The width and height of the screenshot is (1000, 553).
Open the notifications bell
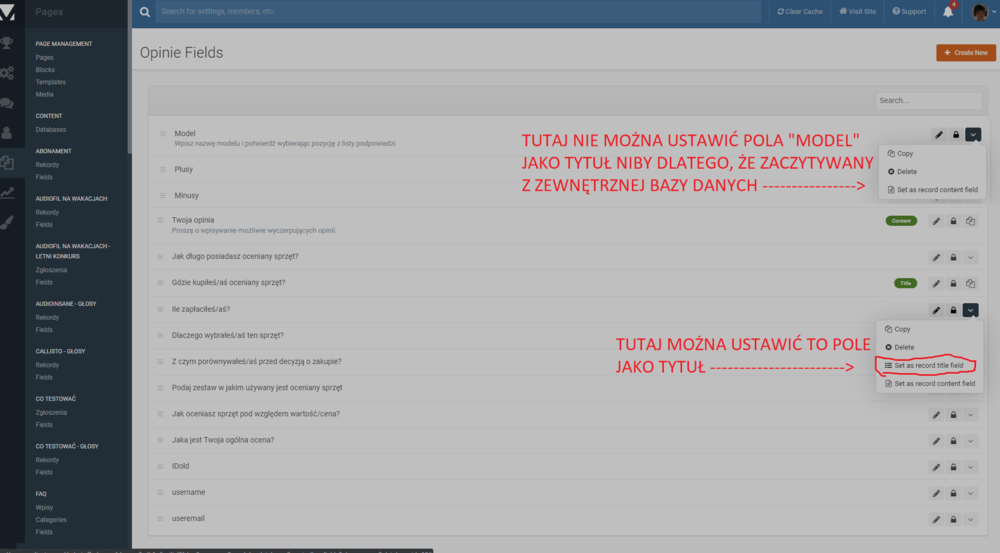pos(948,11)
